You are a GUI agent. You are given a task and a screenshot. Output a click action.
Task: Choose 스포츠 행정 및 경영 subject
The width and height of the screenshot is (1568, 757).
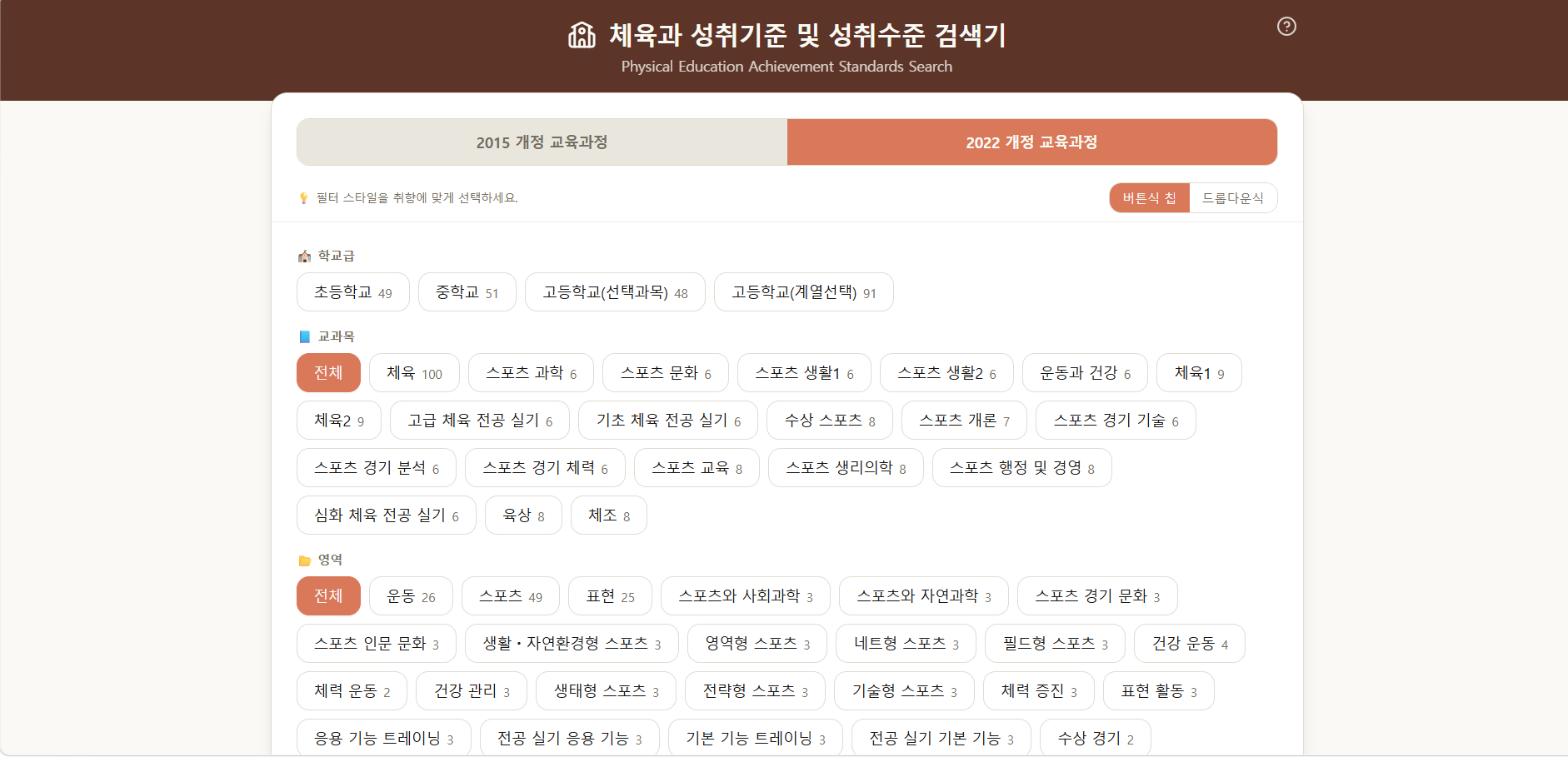1022,468
